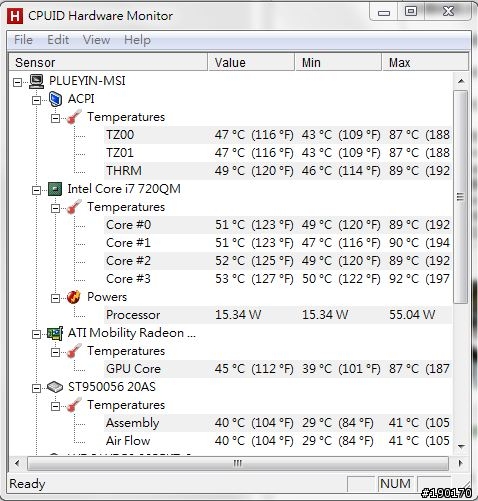Image resolution: width=478 pixels, height=501 pixels.
Task: Click the vertical scrollbar up arrow
Action: [x=461, y=81]
